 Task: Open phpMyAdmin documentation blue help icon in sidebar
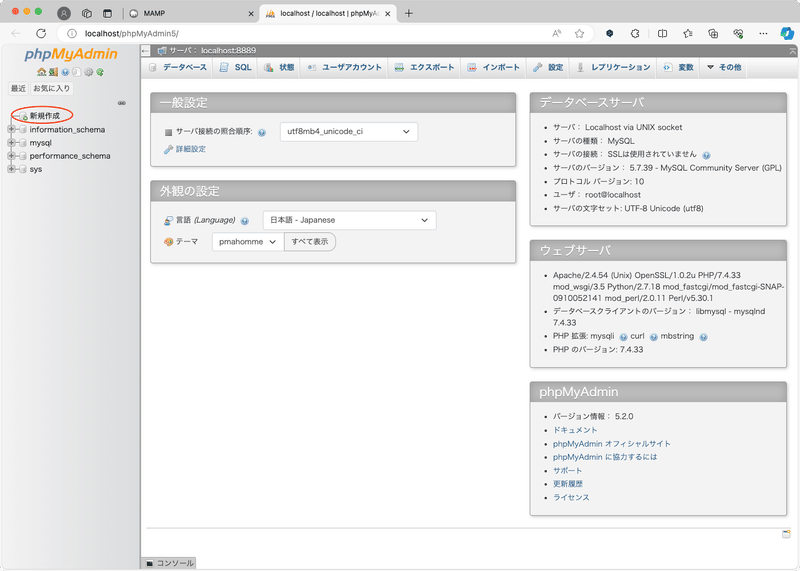pyautogui.click(x=65, y=72)
